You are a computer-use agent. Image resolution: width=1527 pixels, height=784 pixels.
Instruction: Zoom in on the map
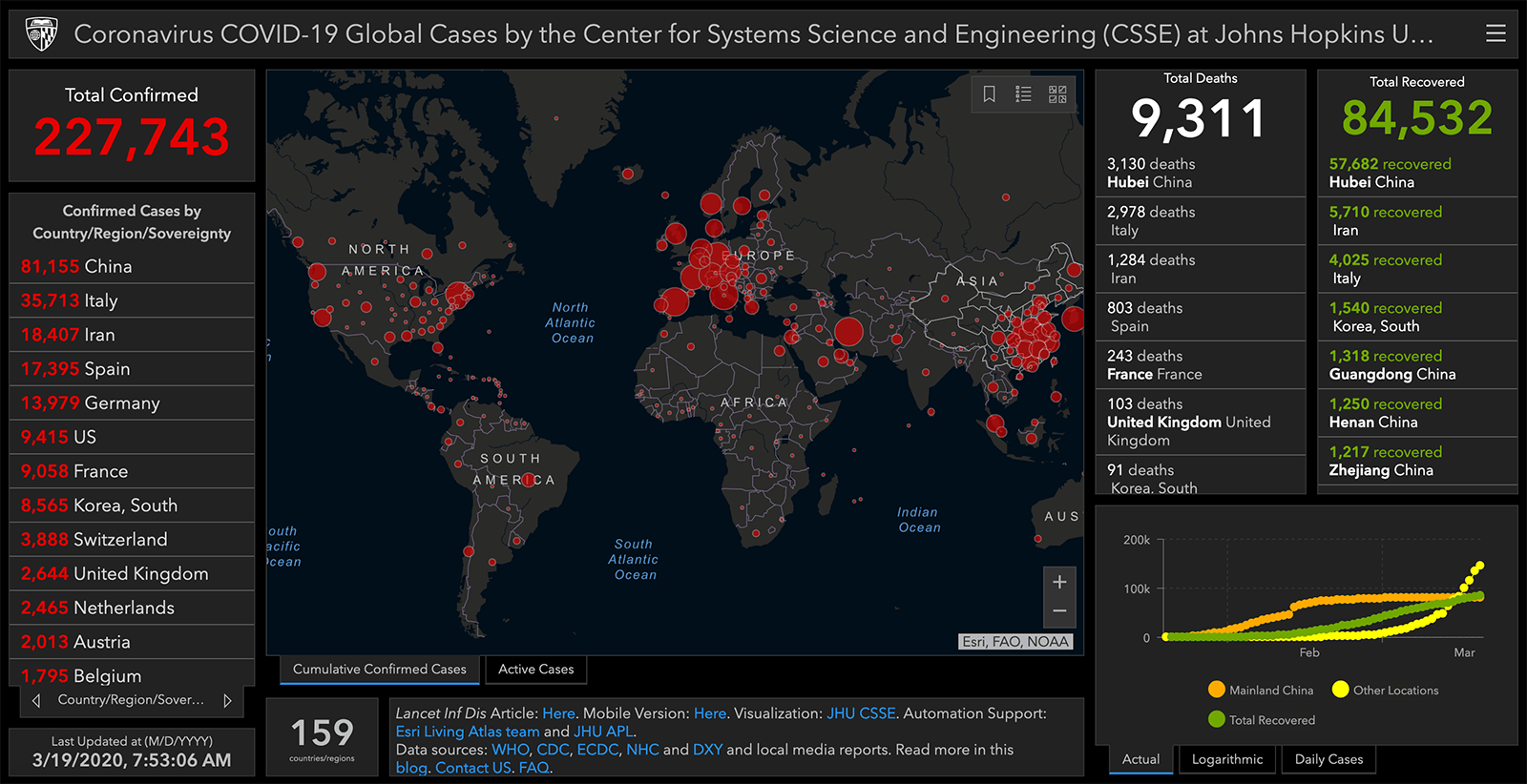(1059, 582)
